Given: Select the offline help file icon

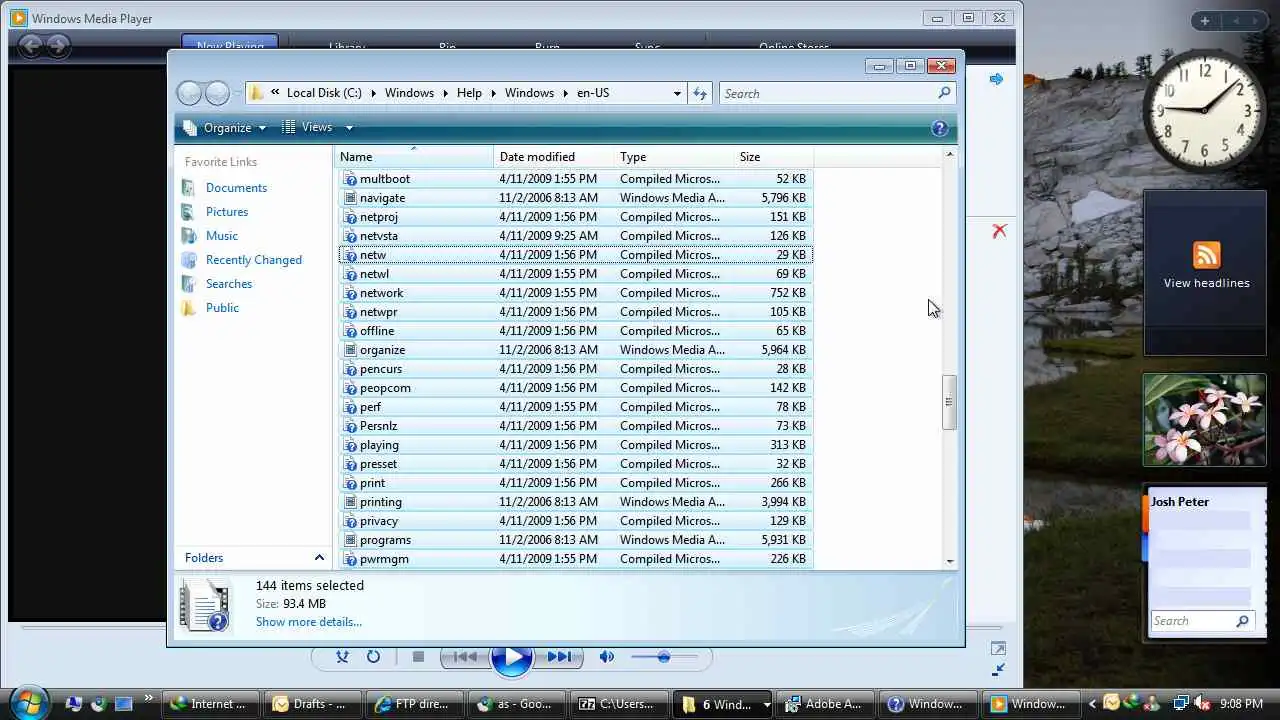Looking at the screenshot, I should (x=350, y=331).
